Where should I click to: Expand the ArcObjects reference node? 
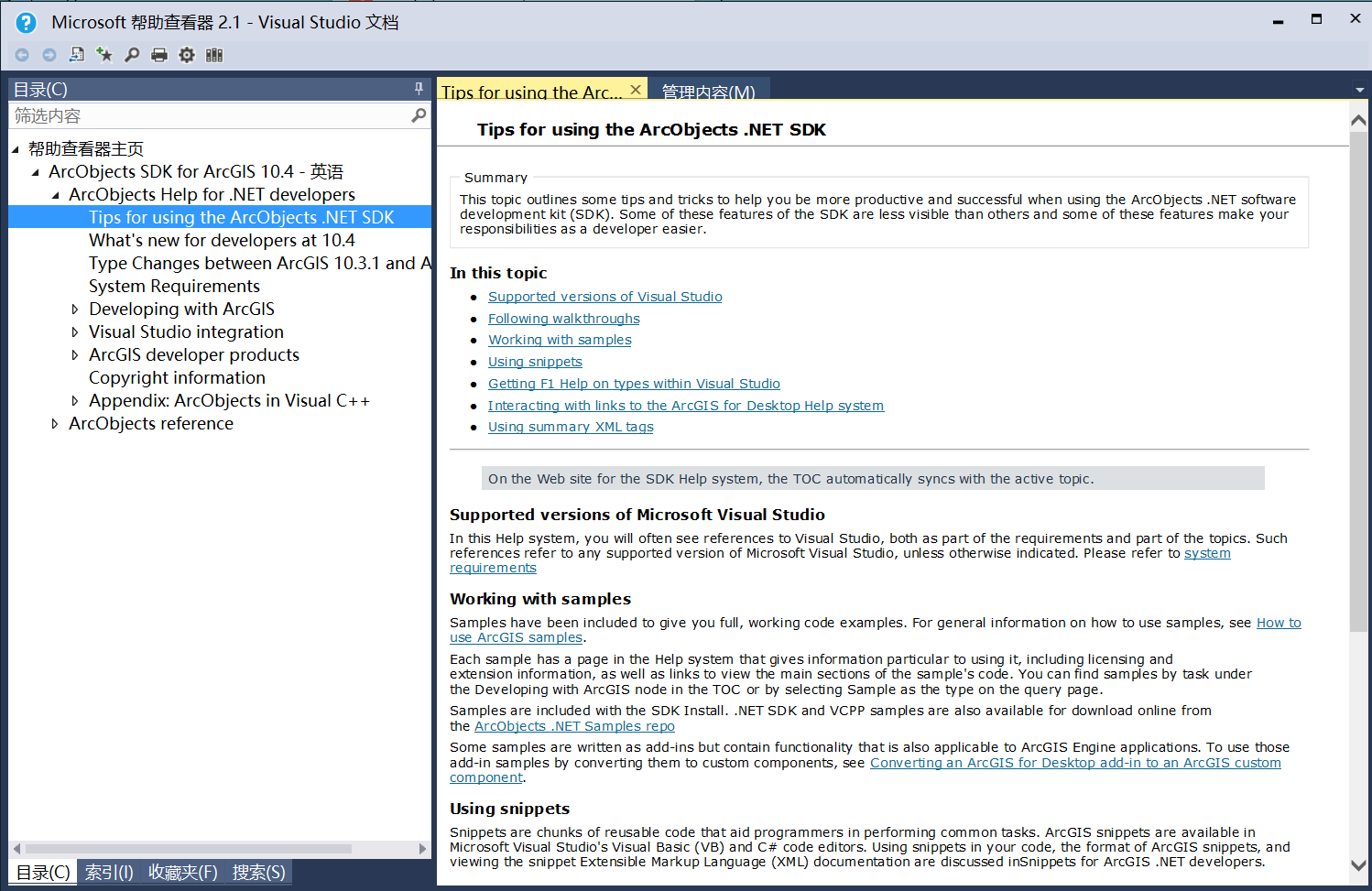tap(55, 424)
